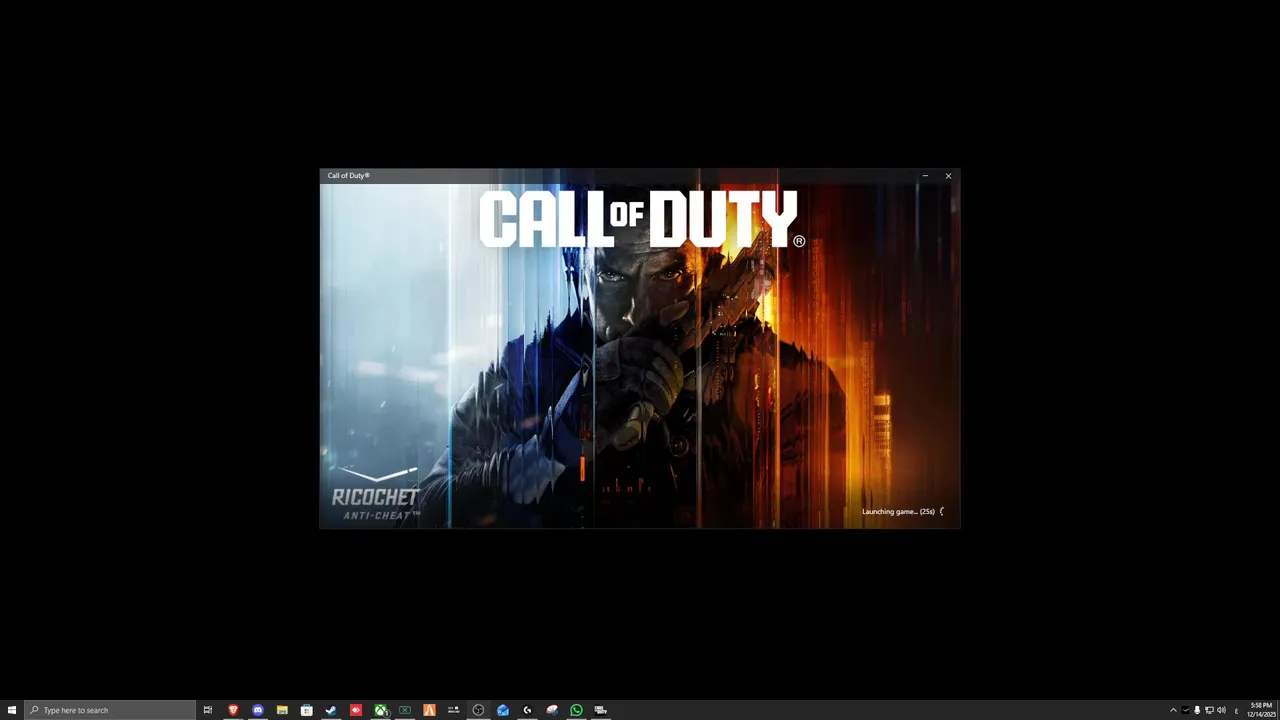Open Thunderbird mail from the taskbar

pyautogui.click(x=503, y=710)
